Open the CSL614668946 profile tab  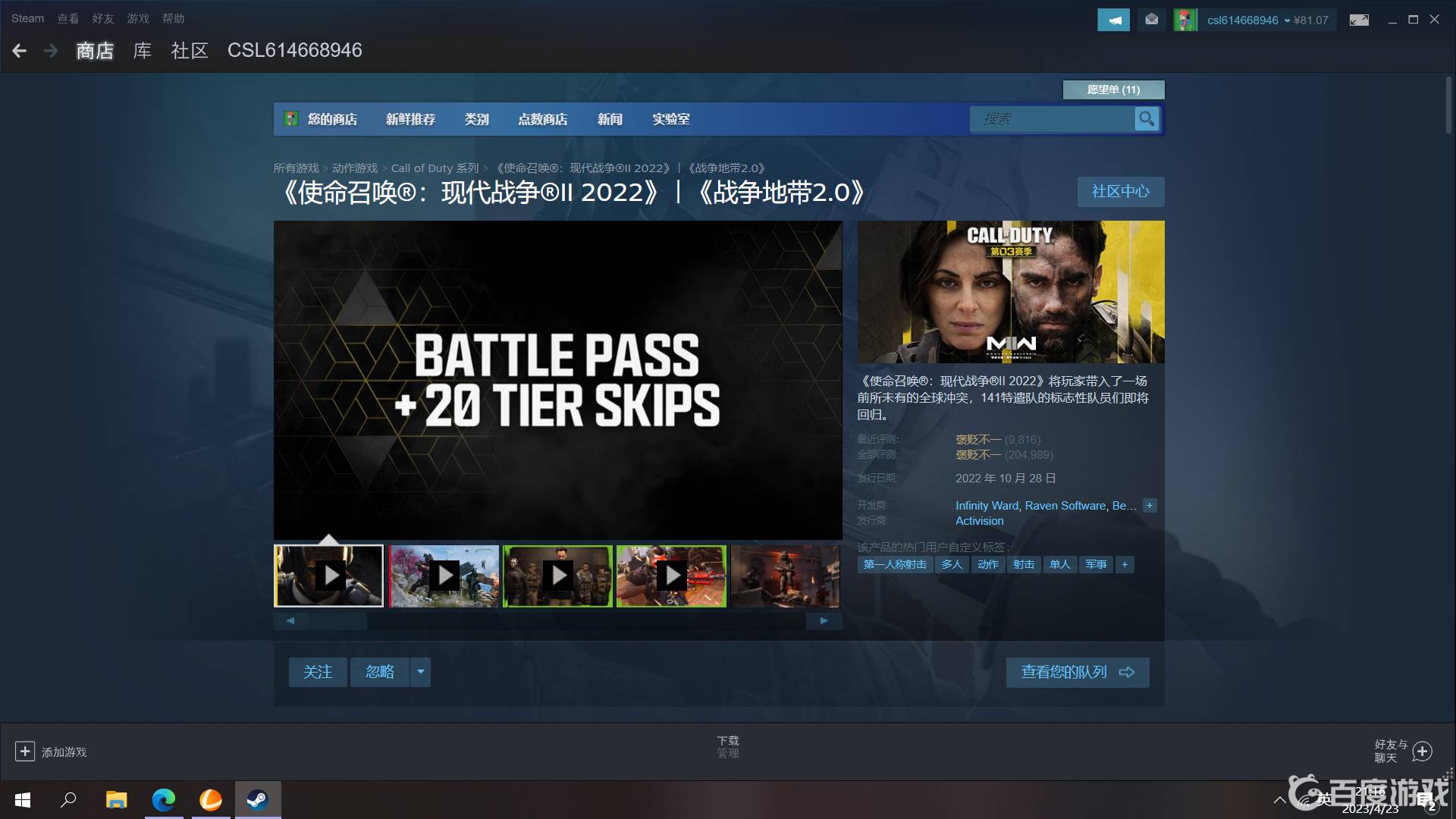295,50
